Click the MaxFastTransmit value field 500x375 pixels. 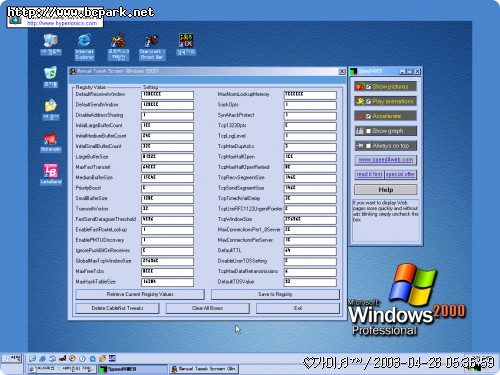coord(167,168)
